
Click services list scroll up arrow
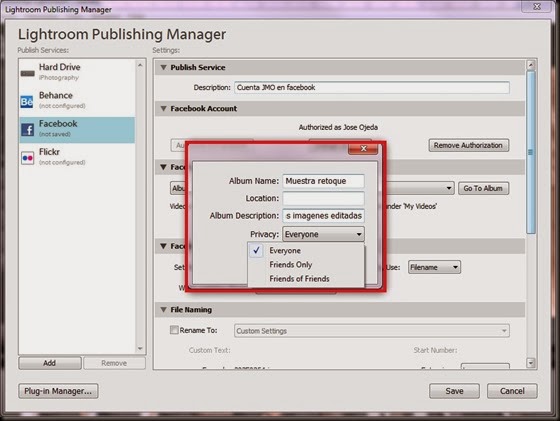[x=140, y=65]
